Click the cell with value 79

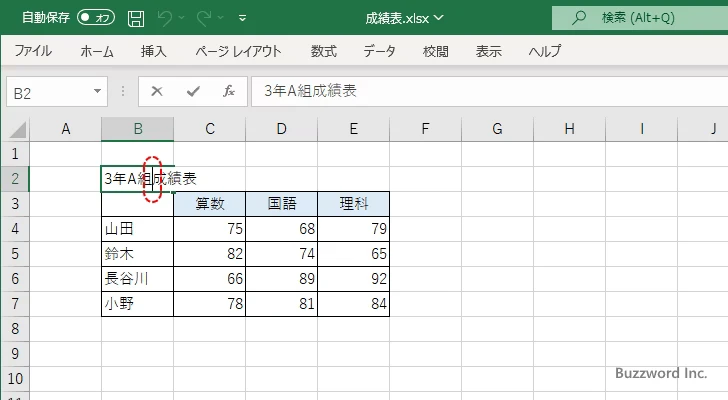coord(354,229)
